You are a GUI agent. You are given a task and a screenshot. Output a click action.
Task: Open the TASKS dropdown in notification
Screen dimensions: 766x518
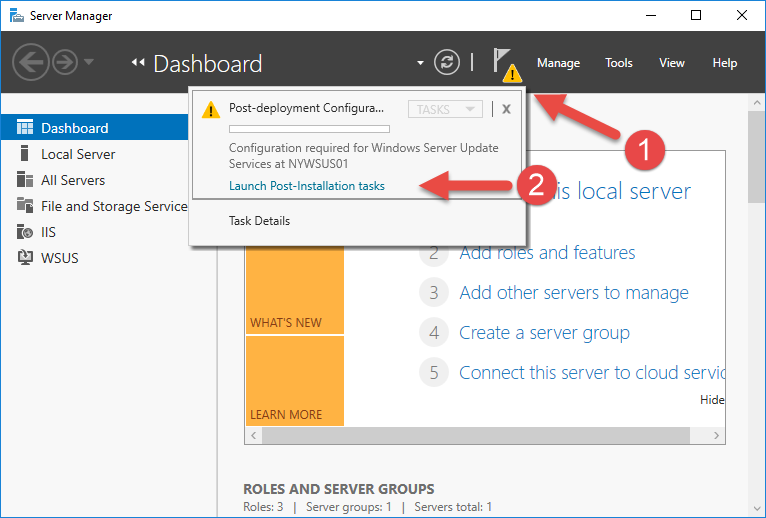tap(445, 109)
